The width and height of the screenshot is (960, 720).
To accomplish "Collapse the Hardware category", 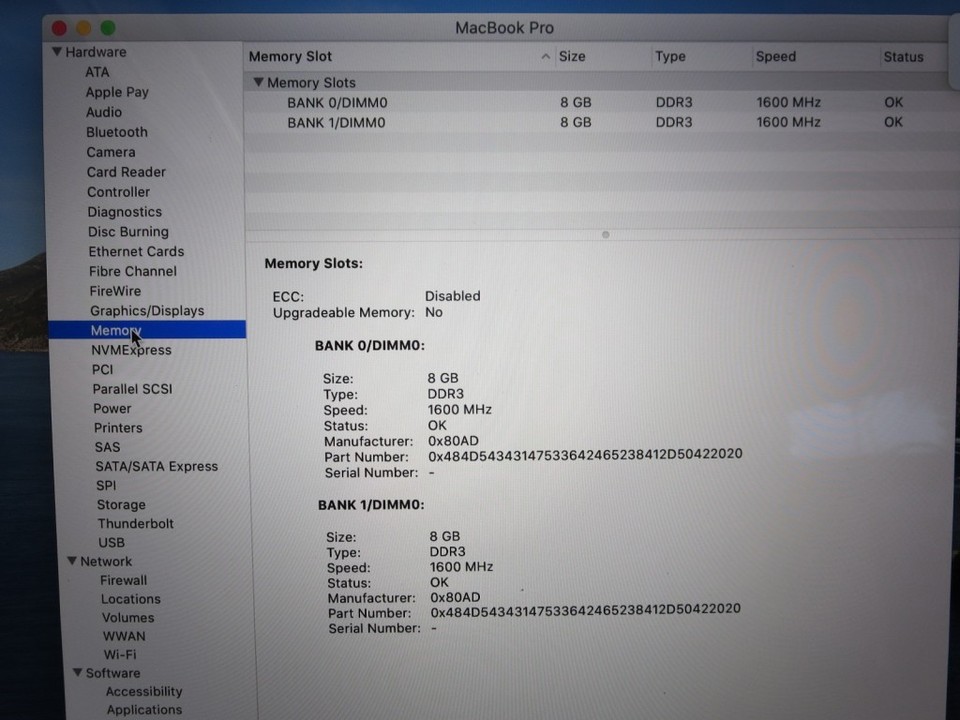I will tap(57, 51).
